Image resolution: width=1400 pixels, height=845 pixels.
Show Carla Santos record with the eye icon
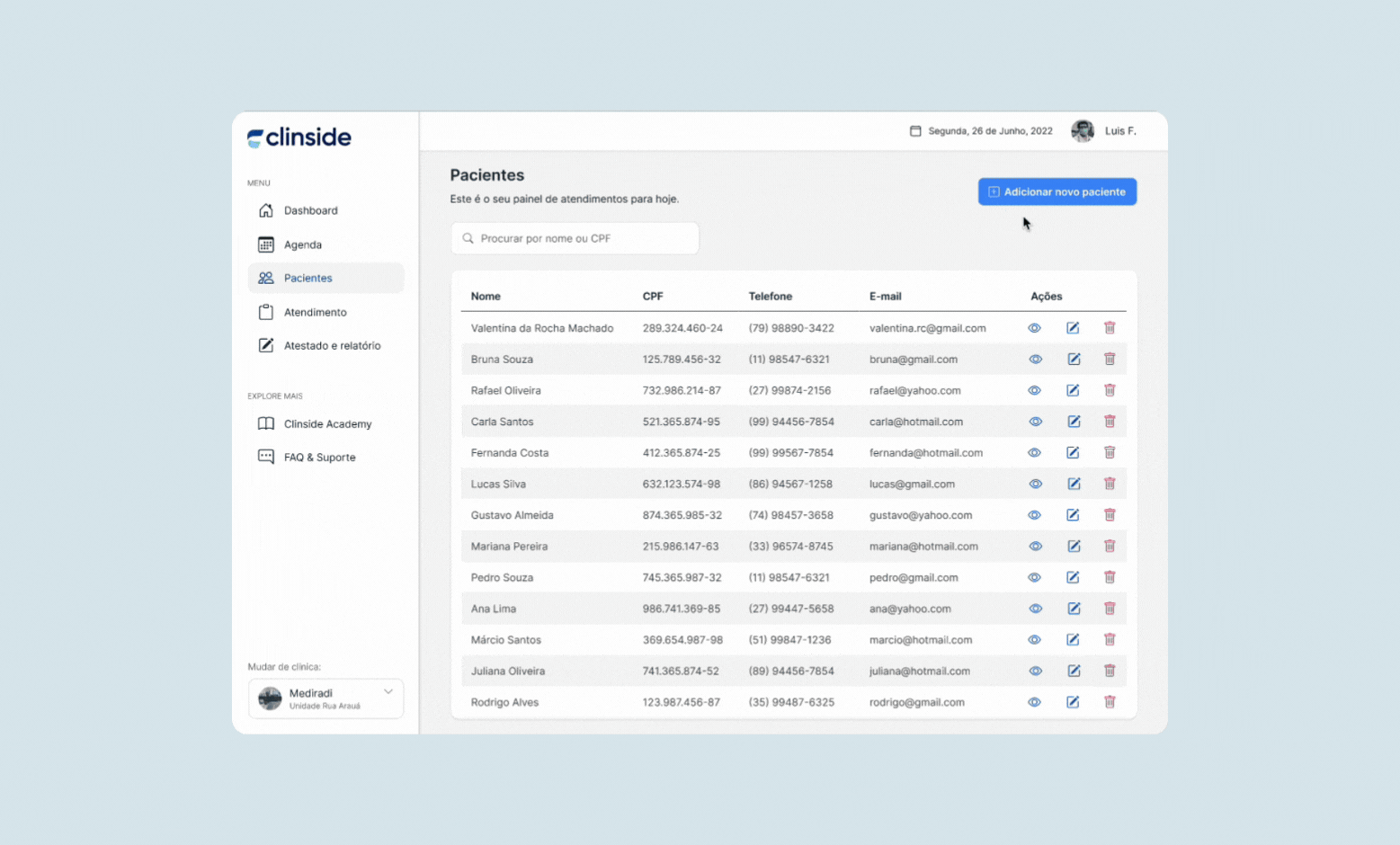click(x=1034, y=421)
